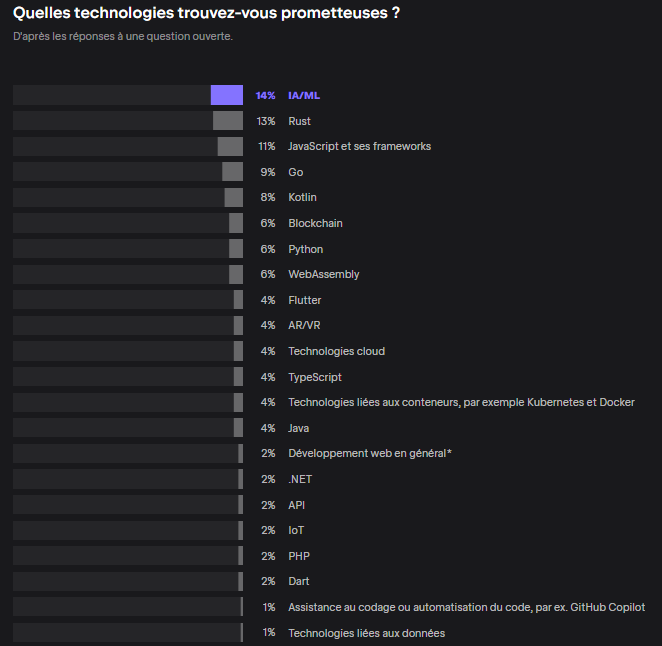The width and height of the screenshot is (662, 646).
Task: Click the Développement web en général label
Action: 369,453
